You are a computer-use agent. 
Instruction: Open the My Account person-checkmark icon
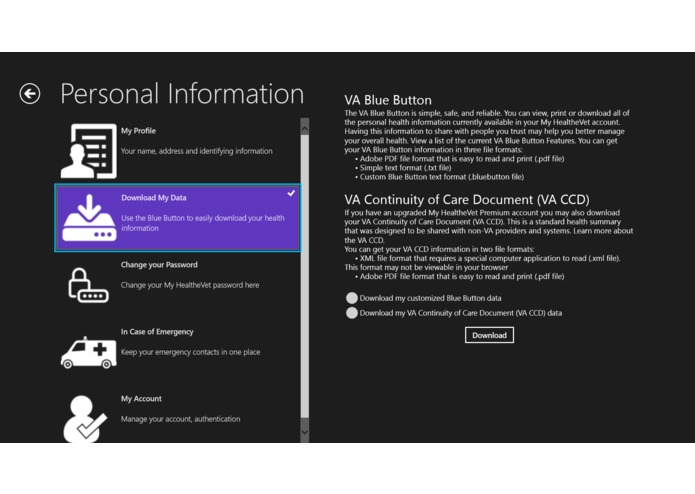point(85,418)
